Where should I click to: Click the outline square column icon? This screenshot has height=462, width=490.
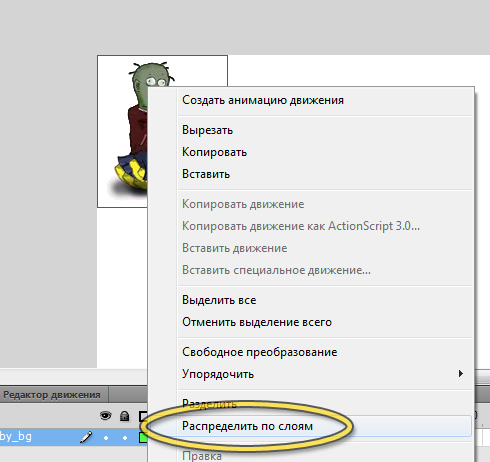tap(143, 416)
